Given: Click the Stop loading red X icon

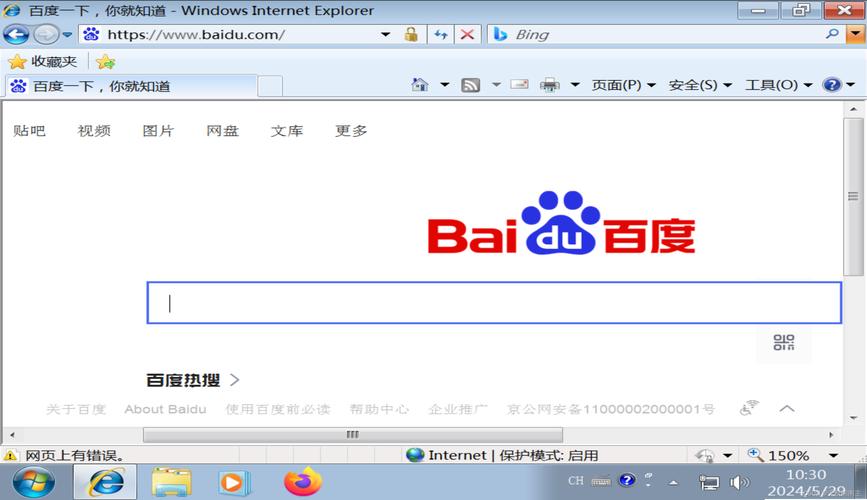Looking at the screenshot, I should 467,34.
